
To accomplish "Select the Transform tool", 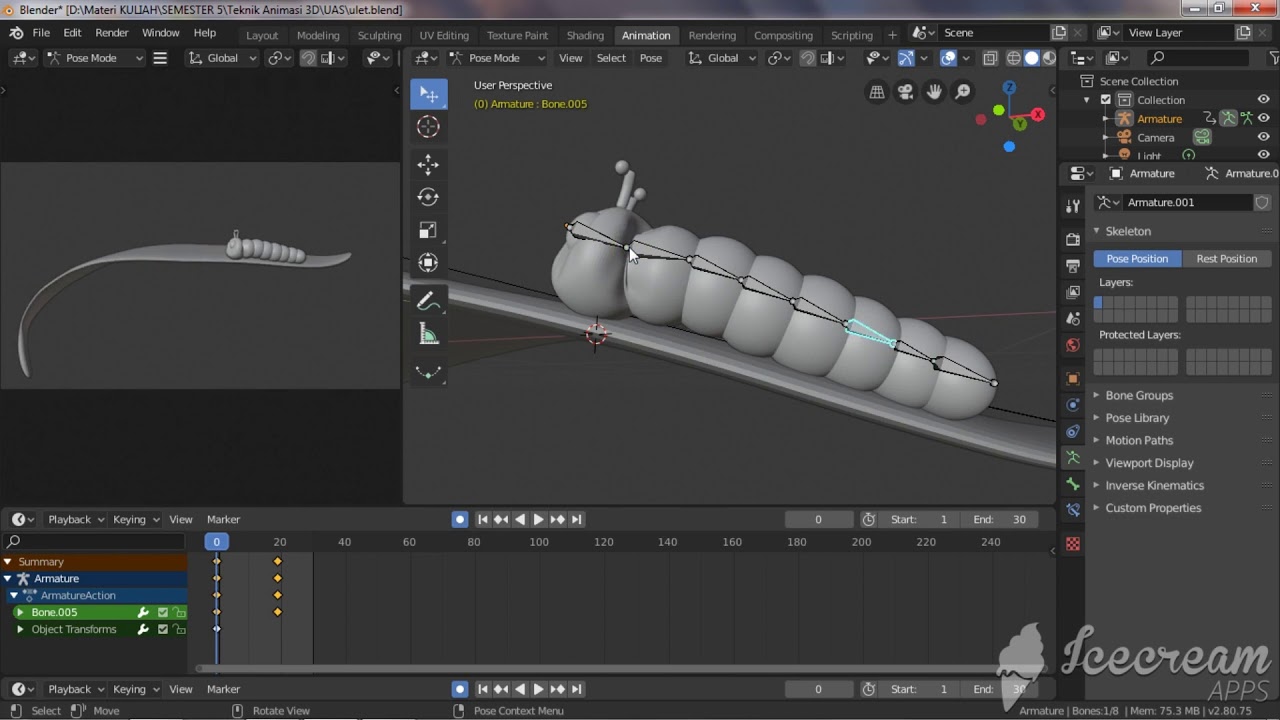I will [428, 263].
